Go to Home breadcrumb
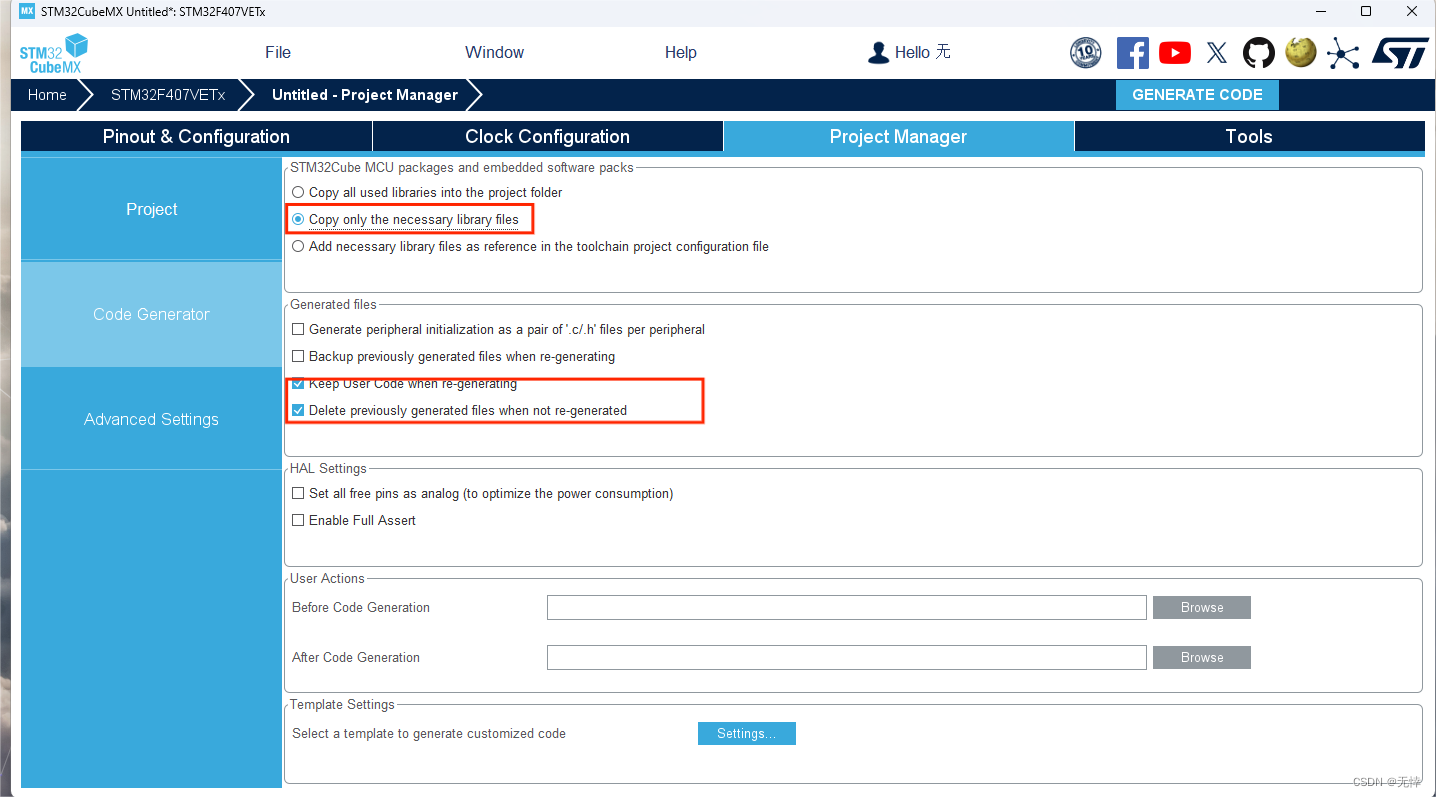Viewport: 1436px width, 797px height. coord(47,95)
